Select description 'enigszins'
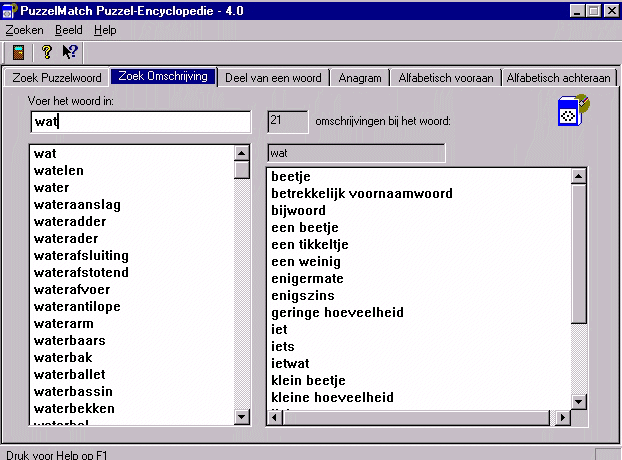The width and height of the screenshot is (622, 460). tap(303, 296)
